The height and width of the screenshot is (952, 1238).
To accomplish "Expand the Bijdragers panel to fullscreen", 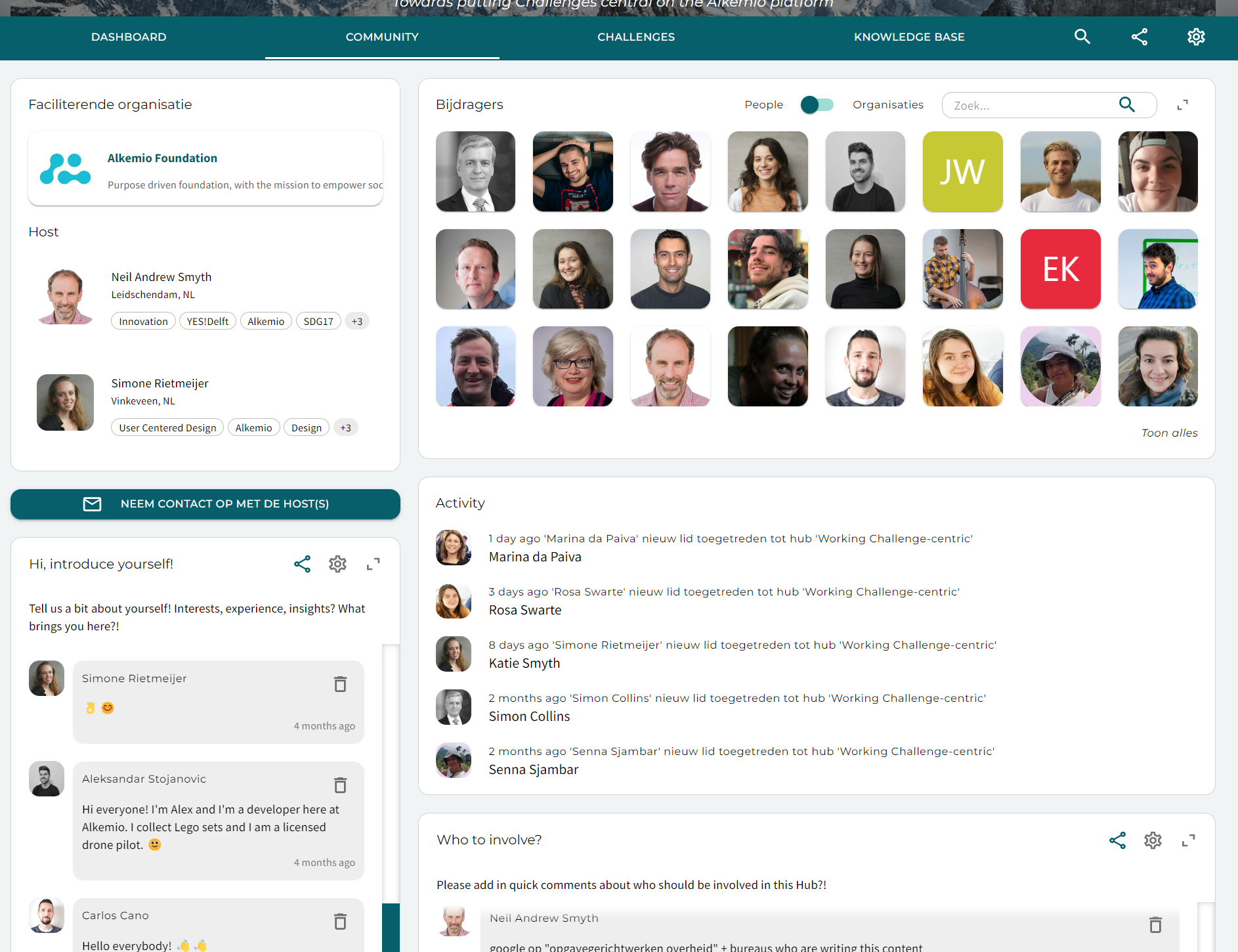I will point(1182,105).
